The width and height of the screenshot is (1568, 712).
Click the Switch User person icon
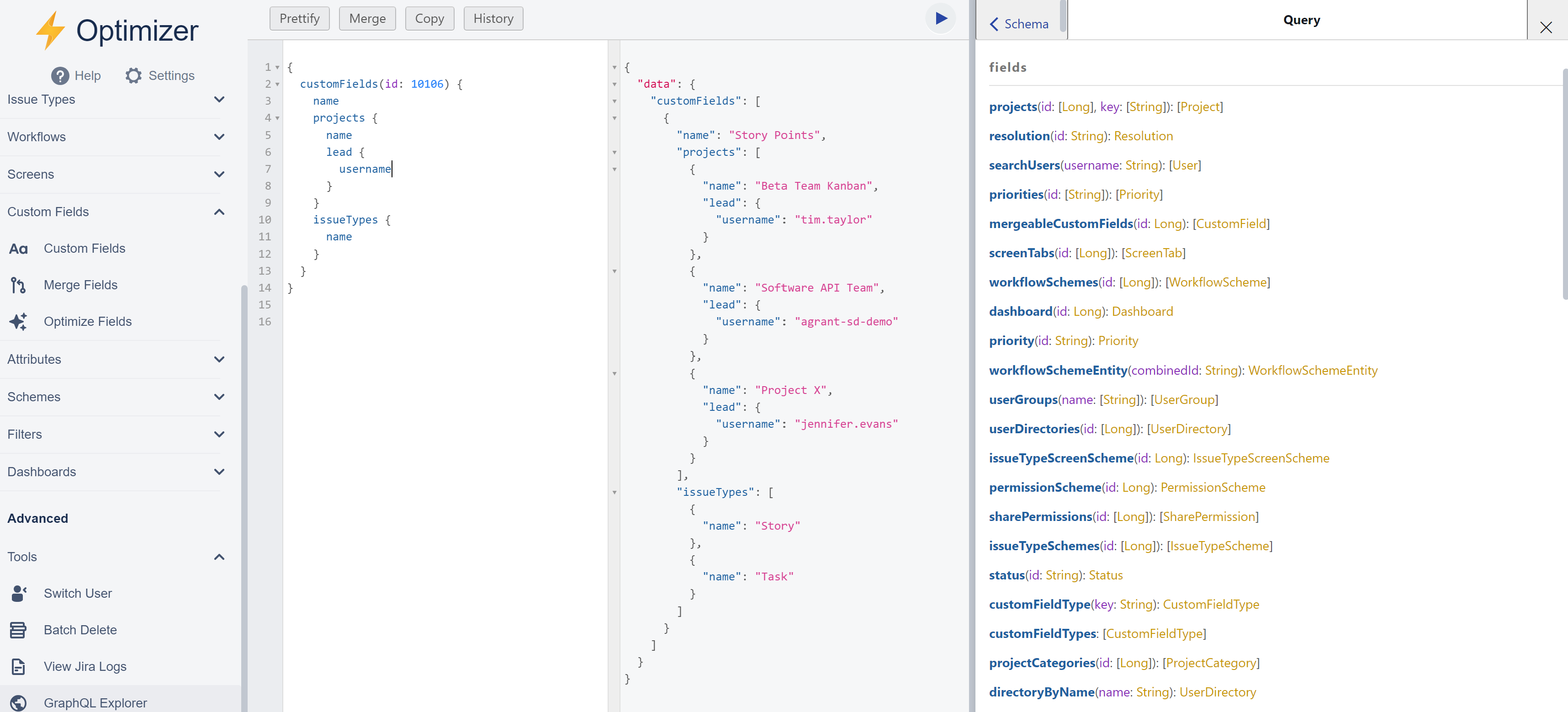[19, 593]
